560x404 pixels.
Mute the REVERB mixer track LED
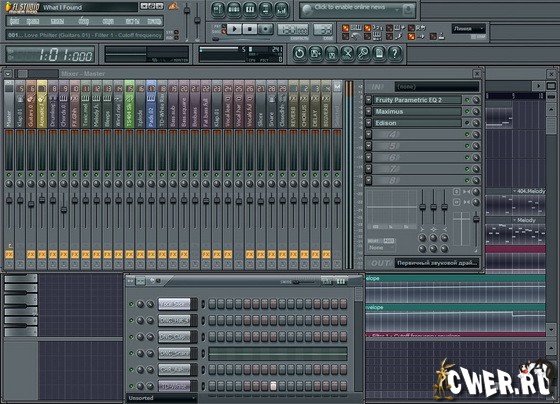293,175
